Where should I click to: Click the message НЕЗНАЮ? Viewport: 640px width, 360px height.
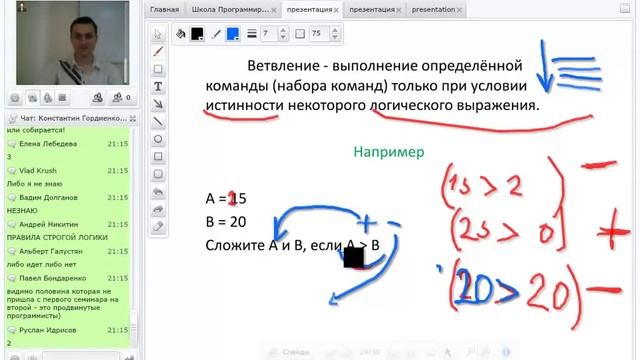(22, 211)
